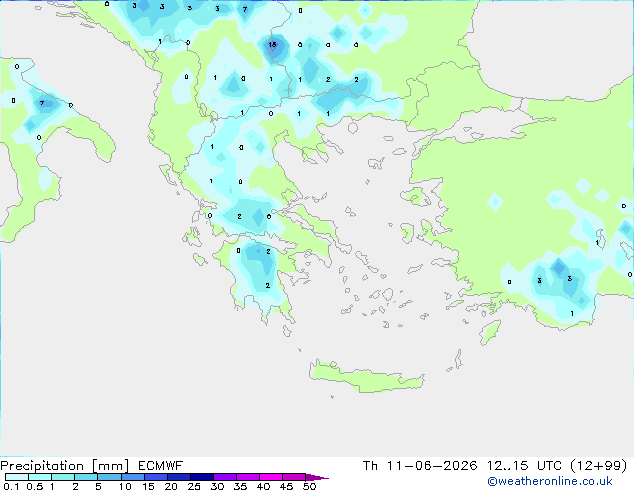Screen dimensions: 634x490
Task: Click the 1–2 mm legend swatch
Action: tap(63, 477)
